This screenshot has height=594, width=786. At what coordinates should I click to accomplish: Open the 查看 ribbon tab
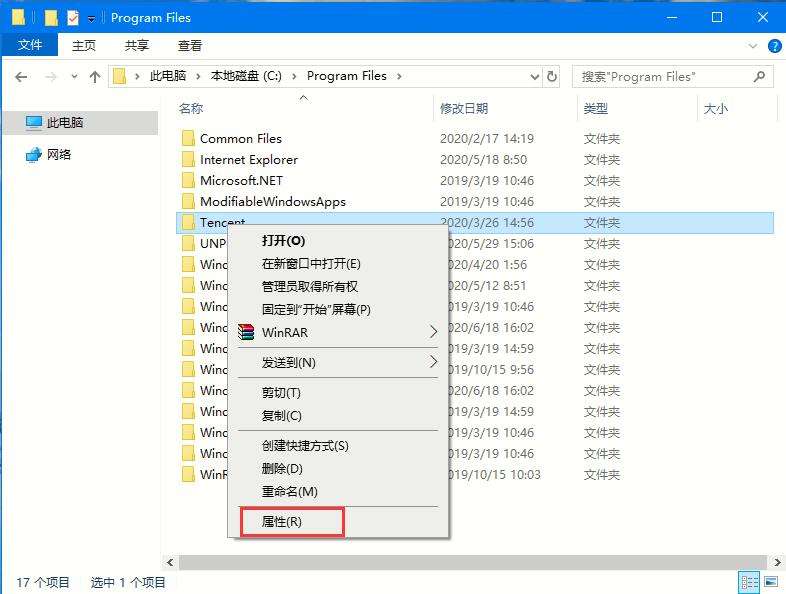[x=190, y=45]
